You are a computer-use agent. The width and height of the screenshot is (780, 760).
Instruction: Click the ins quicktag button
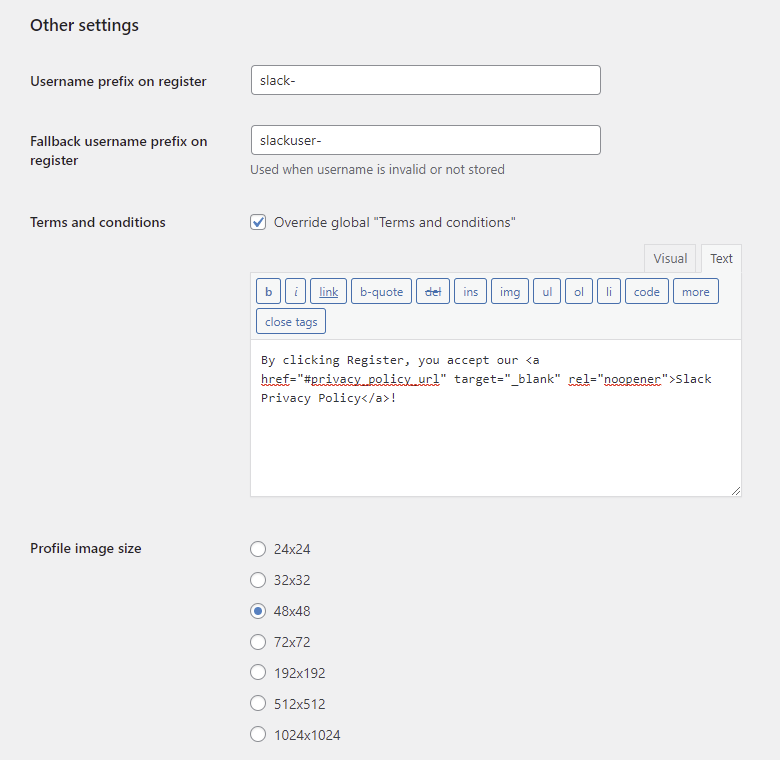point(471,292)
